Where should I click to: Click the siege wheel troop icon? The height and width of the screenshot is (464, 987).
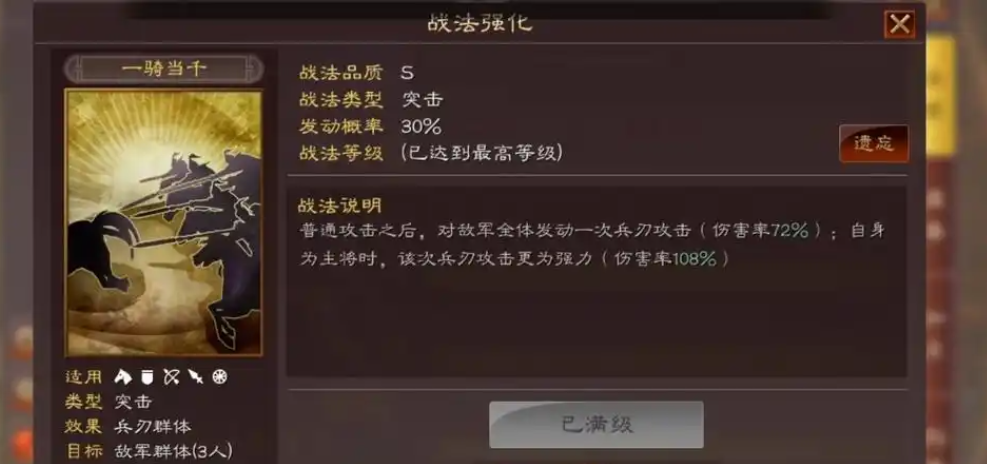[220, 377]
